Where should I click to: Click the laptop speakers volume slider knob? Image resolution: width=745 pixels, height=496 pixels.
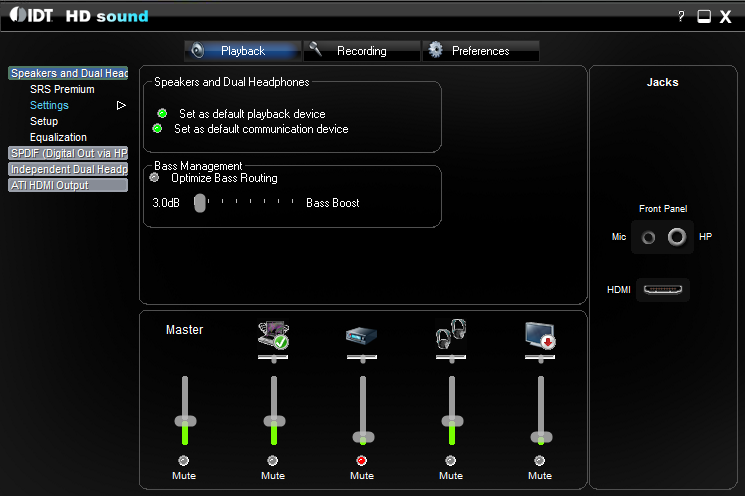coord(274,421)
